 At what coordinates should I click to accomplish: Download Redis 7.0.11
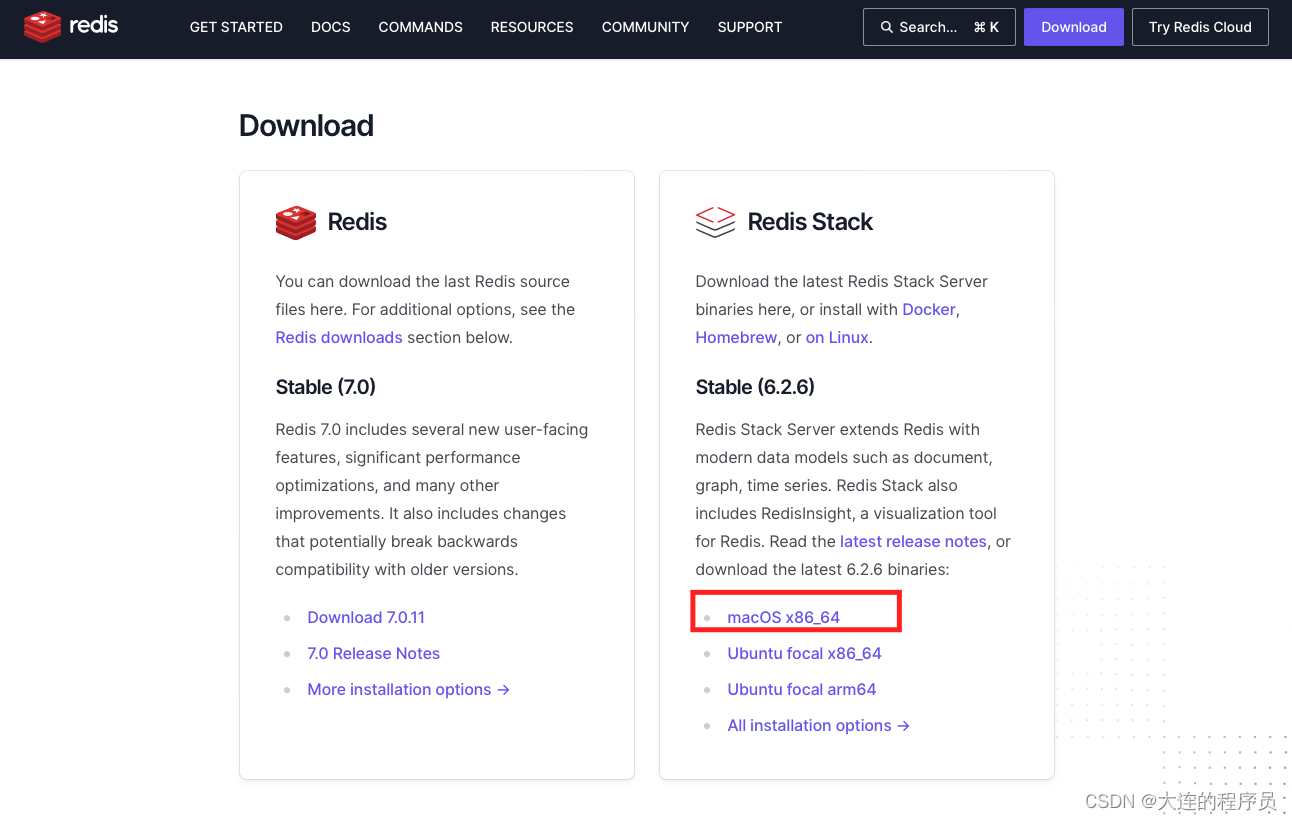[x=366, y=617]
